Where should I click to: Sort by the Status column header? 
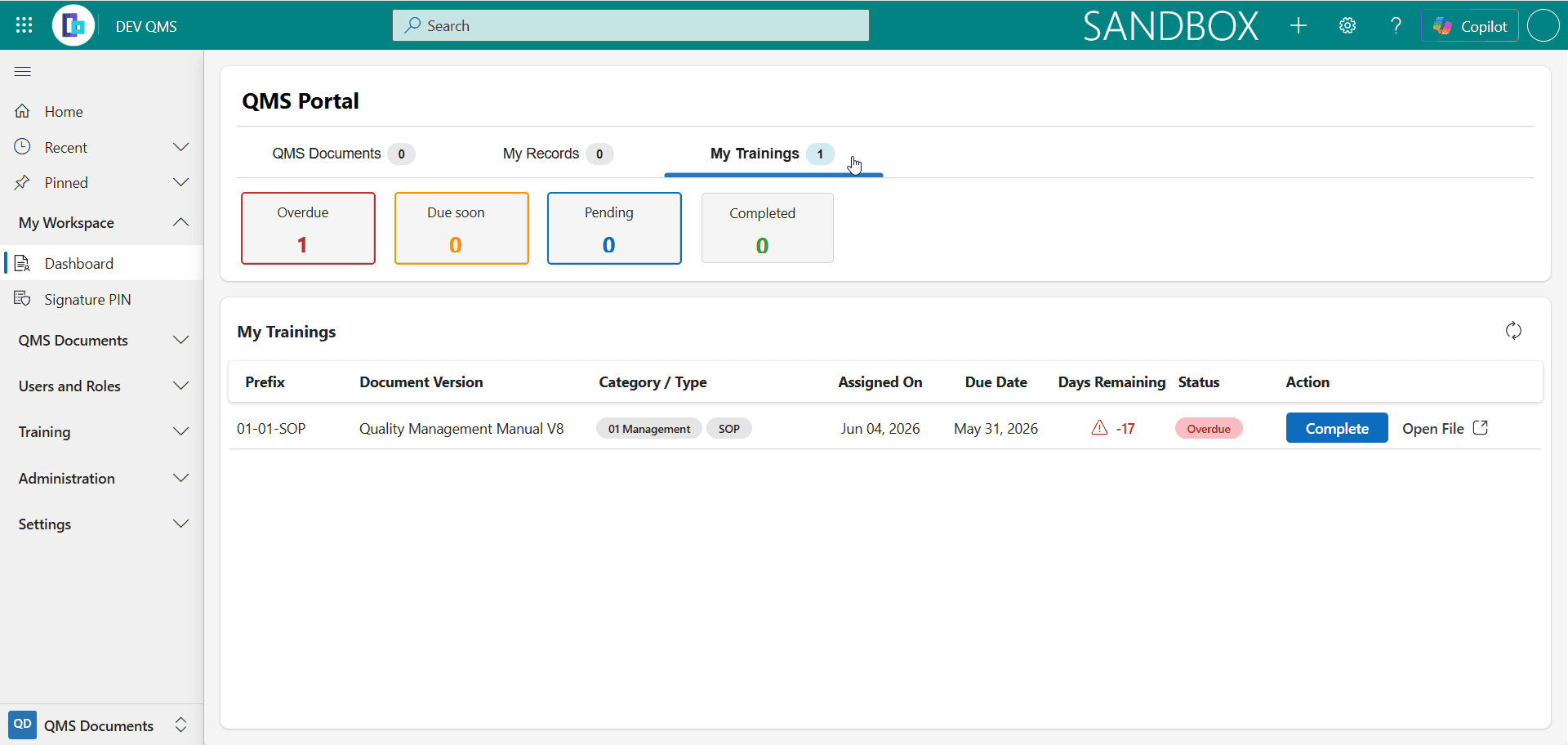click(1199, 382)
